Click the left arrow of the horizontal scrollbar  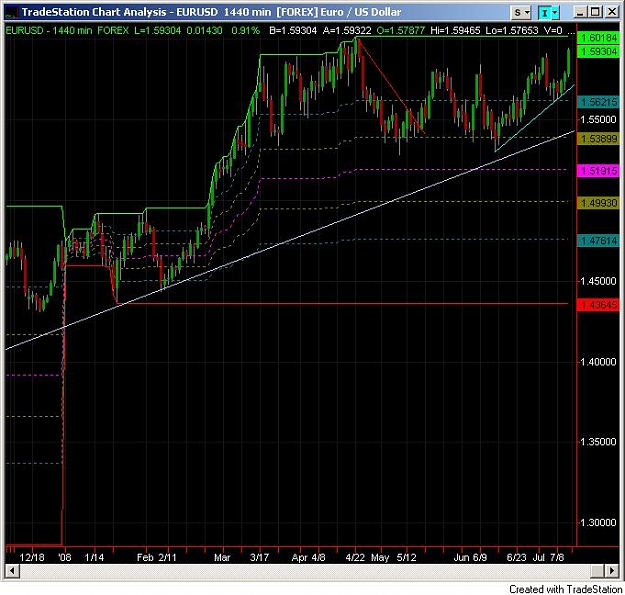pyautogui.click(x=12, y=570)
